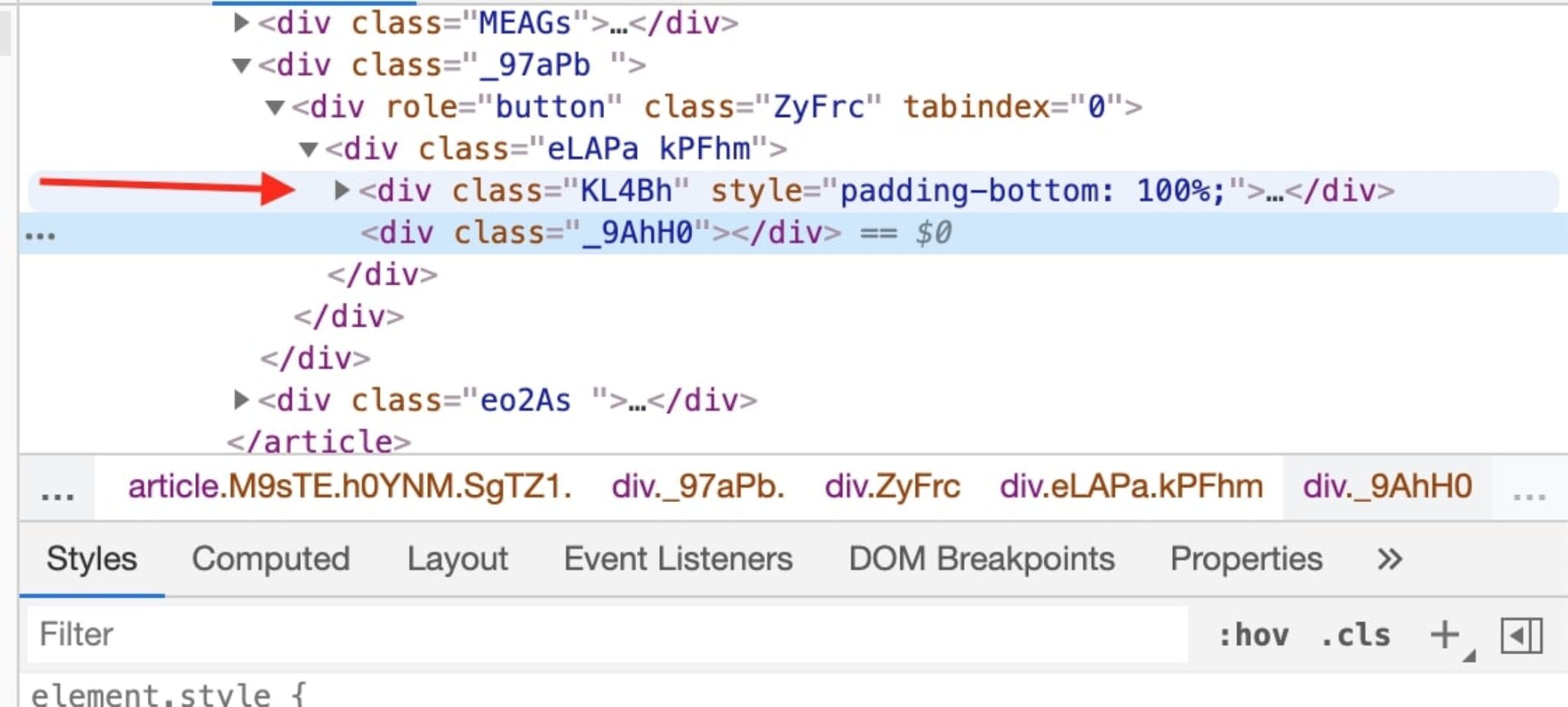Click padding-bottom: 100% style value

coord(1034,191)
